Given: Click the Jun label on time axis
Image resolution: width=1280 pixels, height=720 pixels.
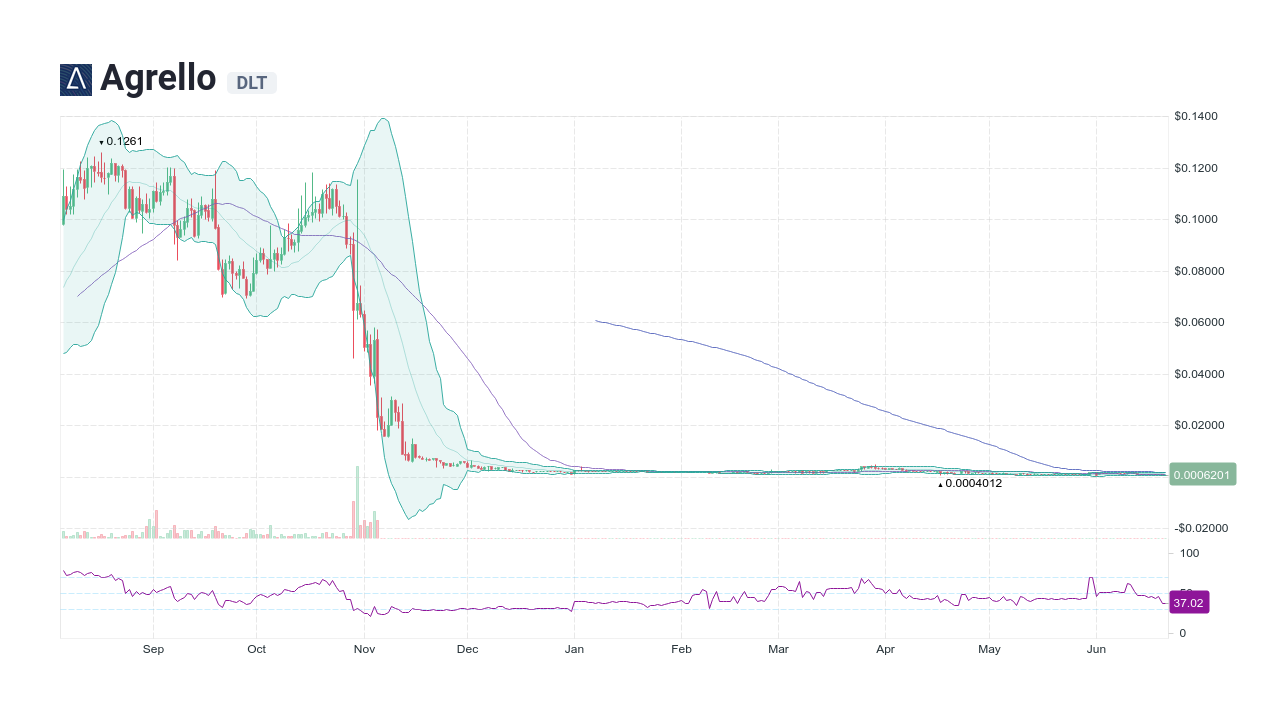Looking at the screenshot, I should [1096, 649].
